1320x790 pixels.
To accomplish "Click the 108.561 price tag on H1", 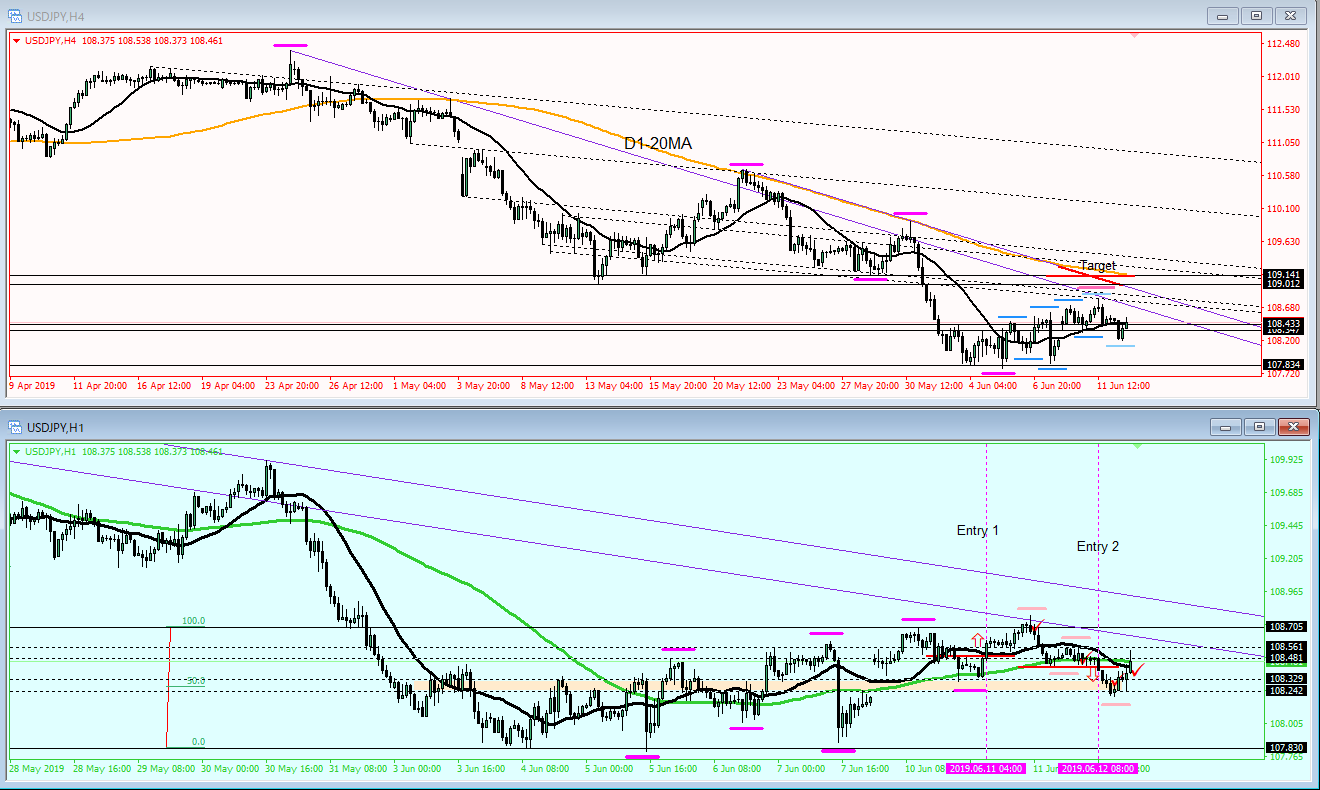I will (1284, 647).
